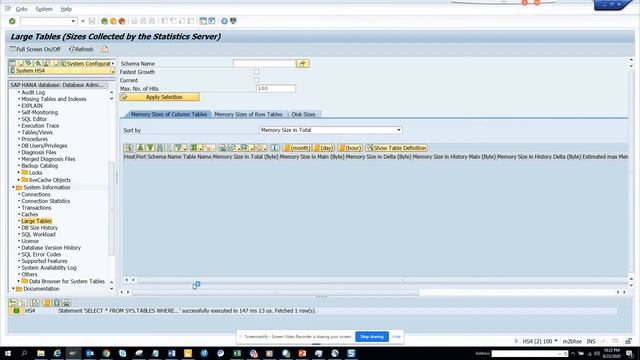This screenshot has width=640, height=360.
Task: Click the blue Help icon in toolbar
Action: pyautogui.click(x=224, y=21)
